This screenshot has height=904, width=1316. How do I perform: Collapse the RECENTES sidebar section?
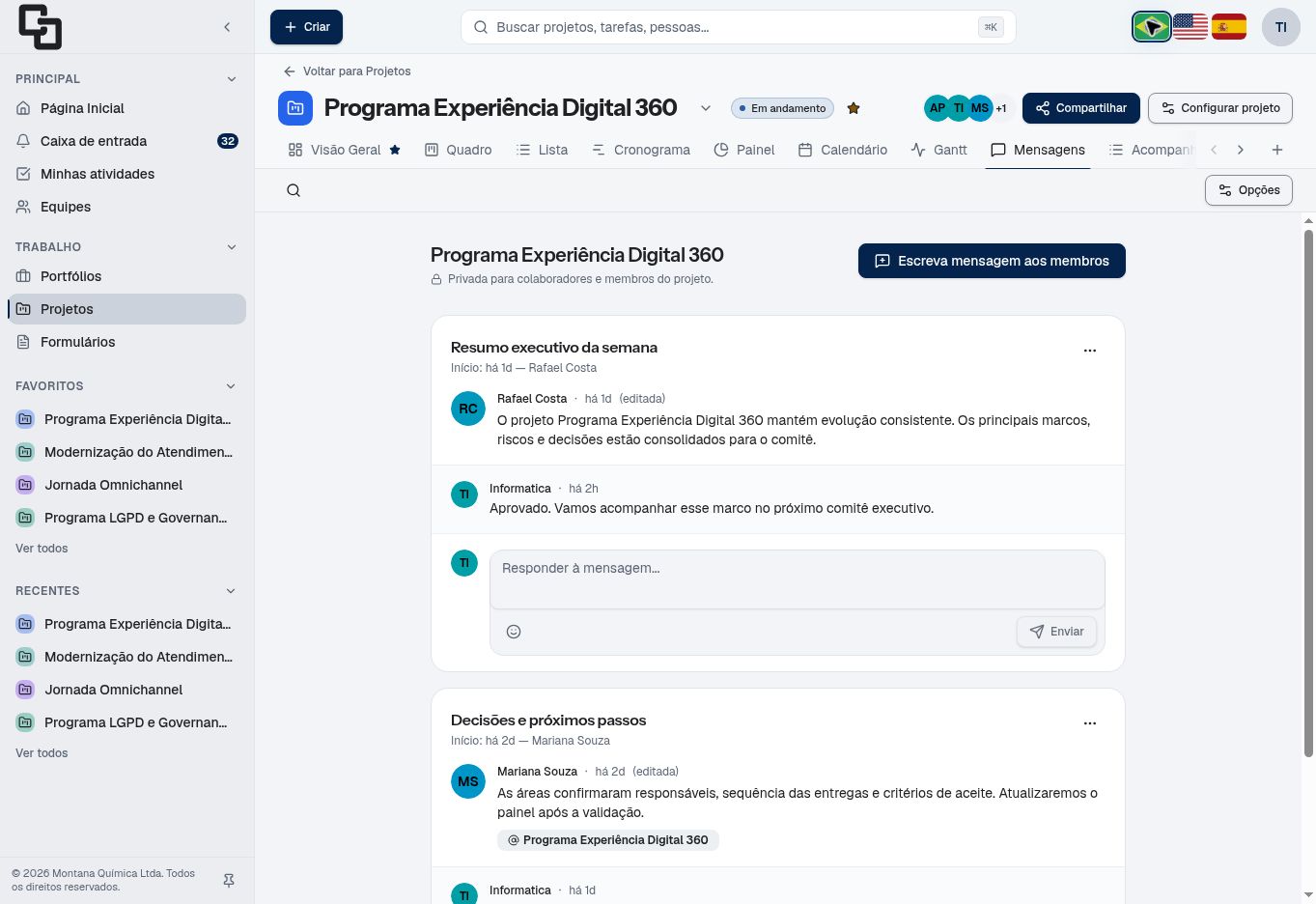231,591
